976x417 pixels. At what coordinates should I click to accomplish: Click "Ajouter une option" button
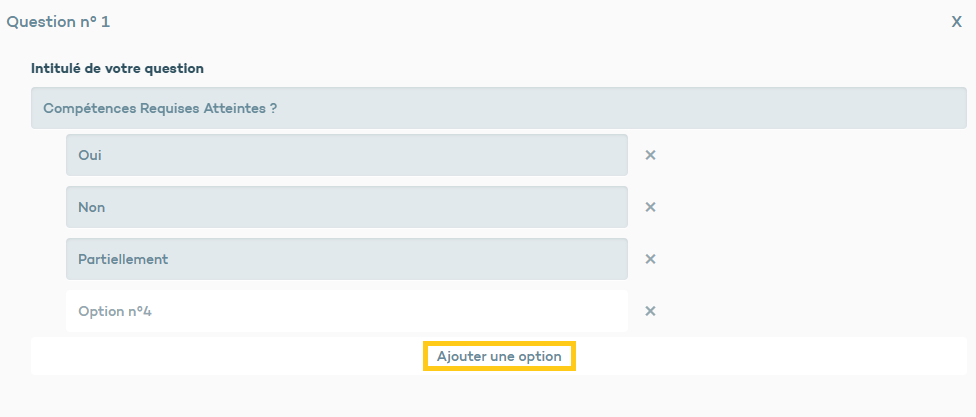click(x=499, y=356)
